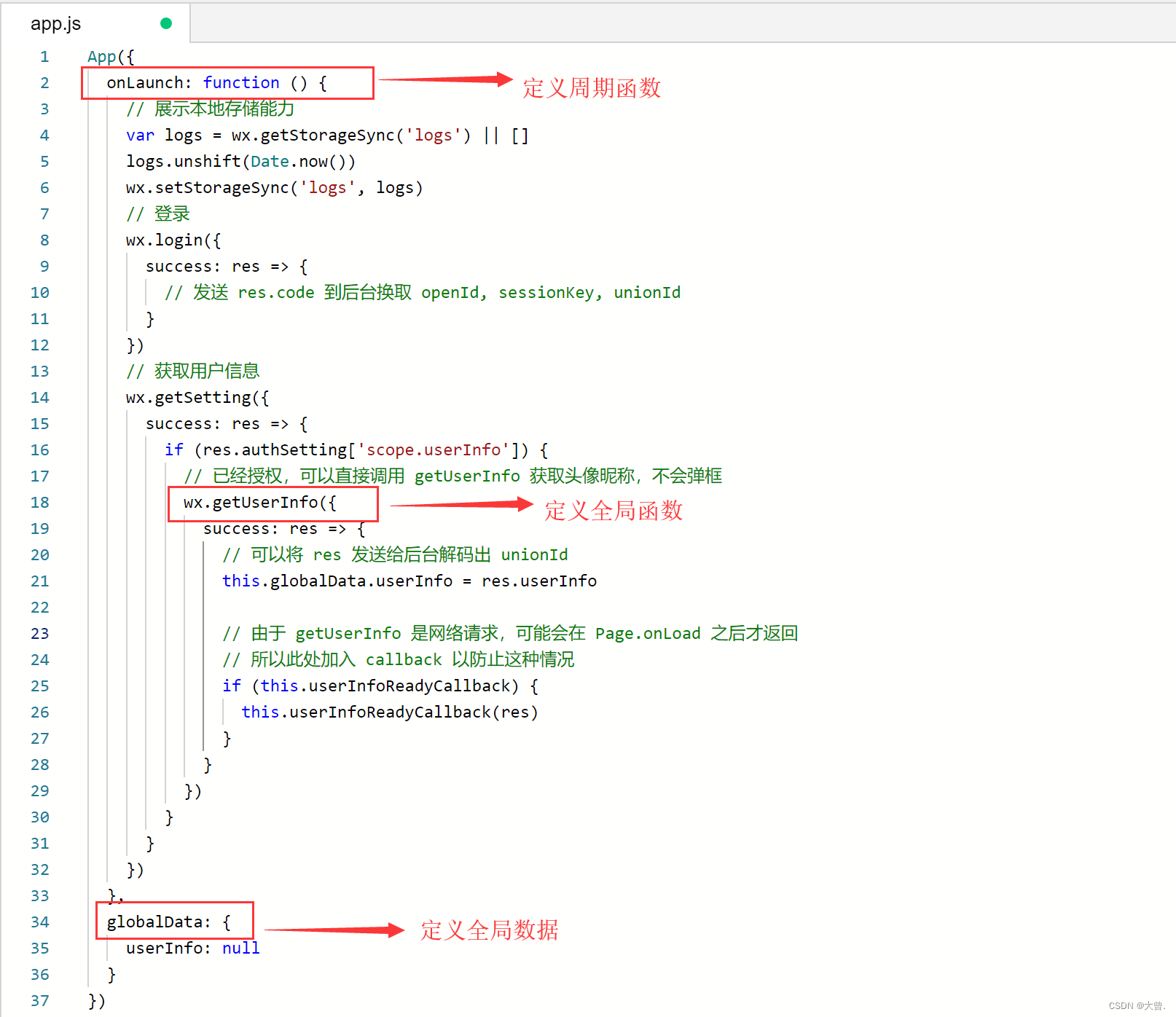
Task: Select the app.js editor tab
Action: pyautogui.click(x=95, y=23)
